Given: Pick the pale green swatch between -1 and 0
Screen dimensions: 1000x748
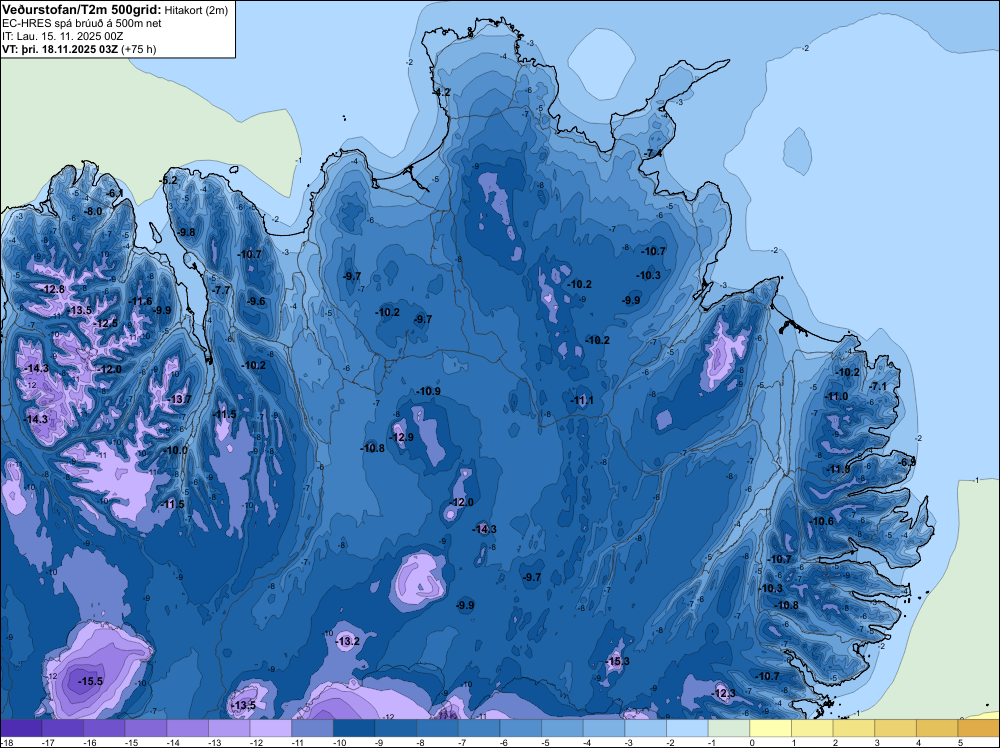Looking at the screenshot, I should tap(729, 728).
